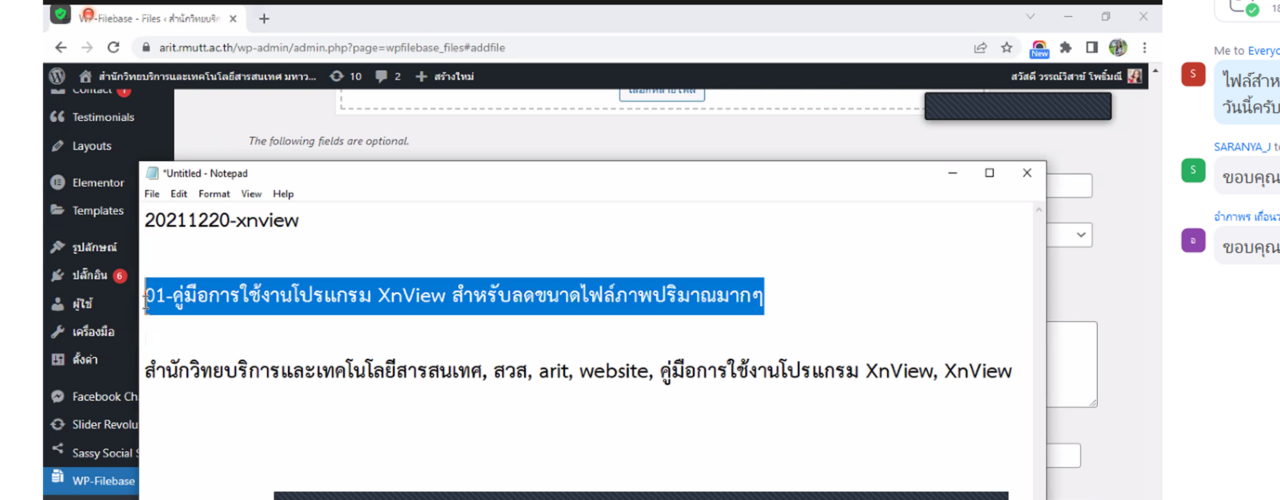Image resolution: width=1280 pixels, height=500 pixels.
Task: Click the share page icon in address bar
Action: 981,47
